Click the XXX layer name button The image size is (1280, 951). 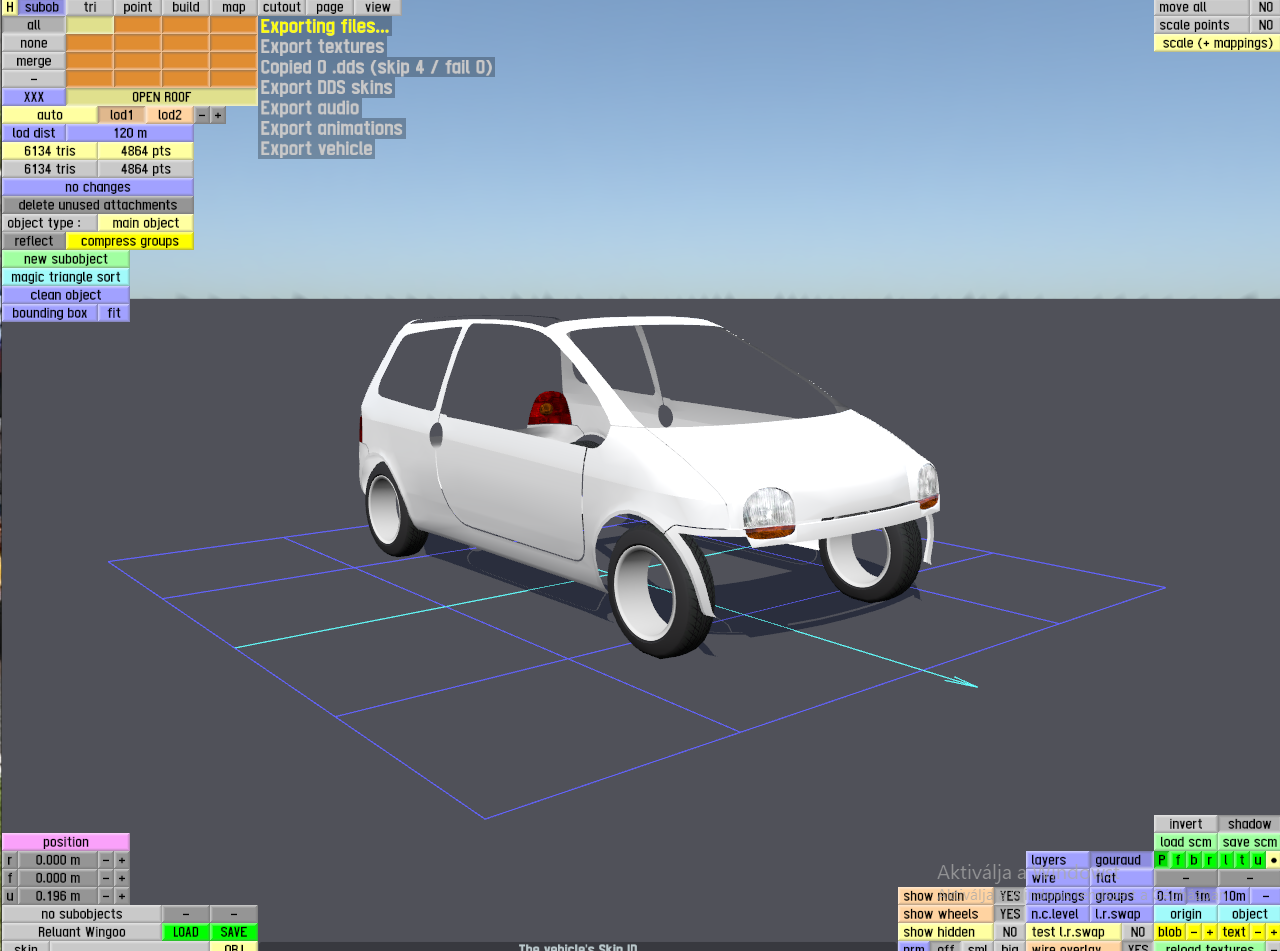pos(34,97)
